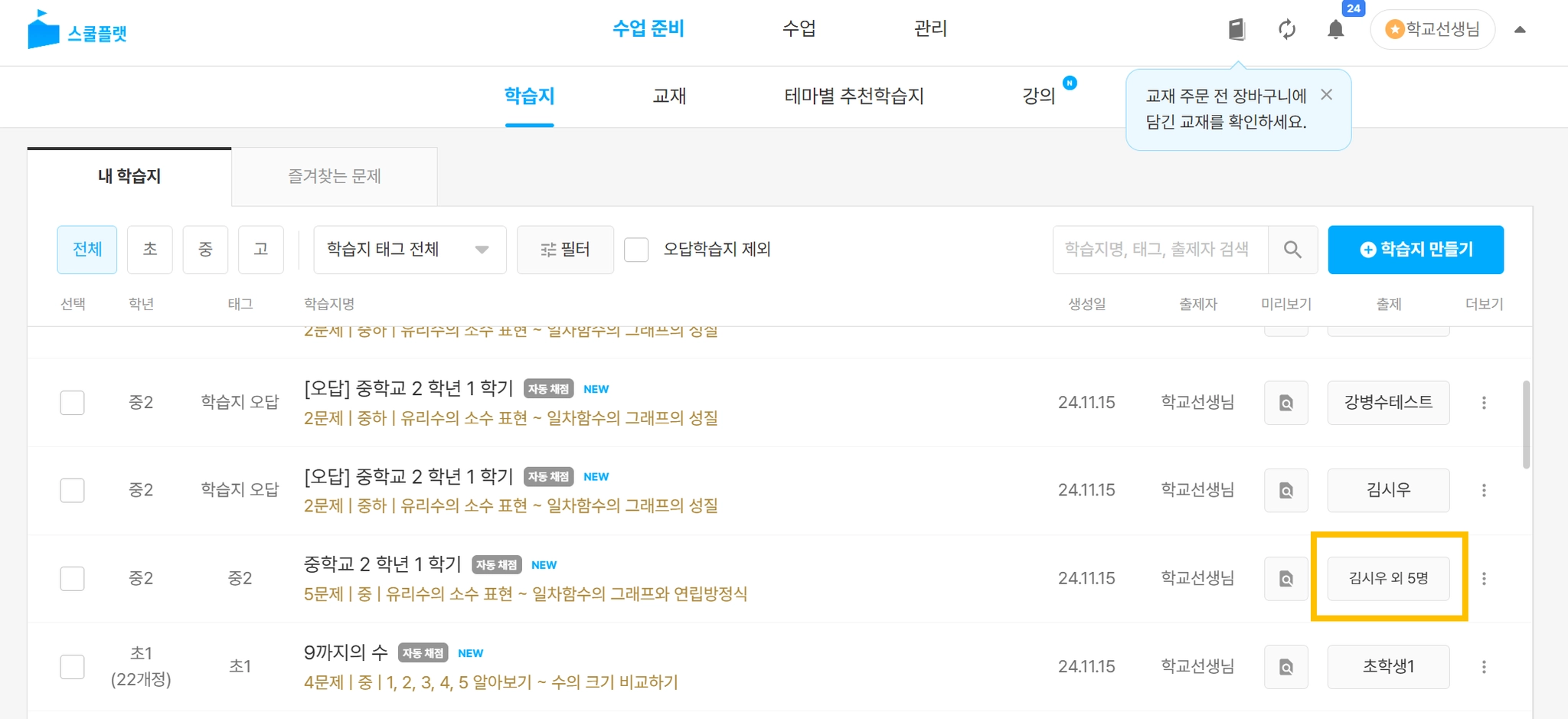Open the 교재 tab
Image resolution: width=1568 pixels, height=719 pixels.
tap(669, 96)
